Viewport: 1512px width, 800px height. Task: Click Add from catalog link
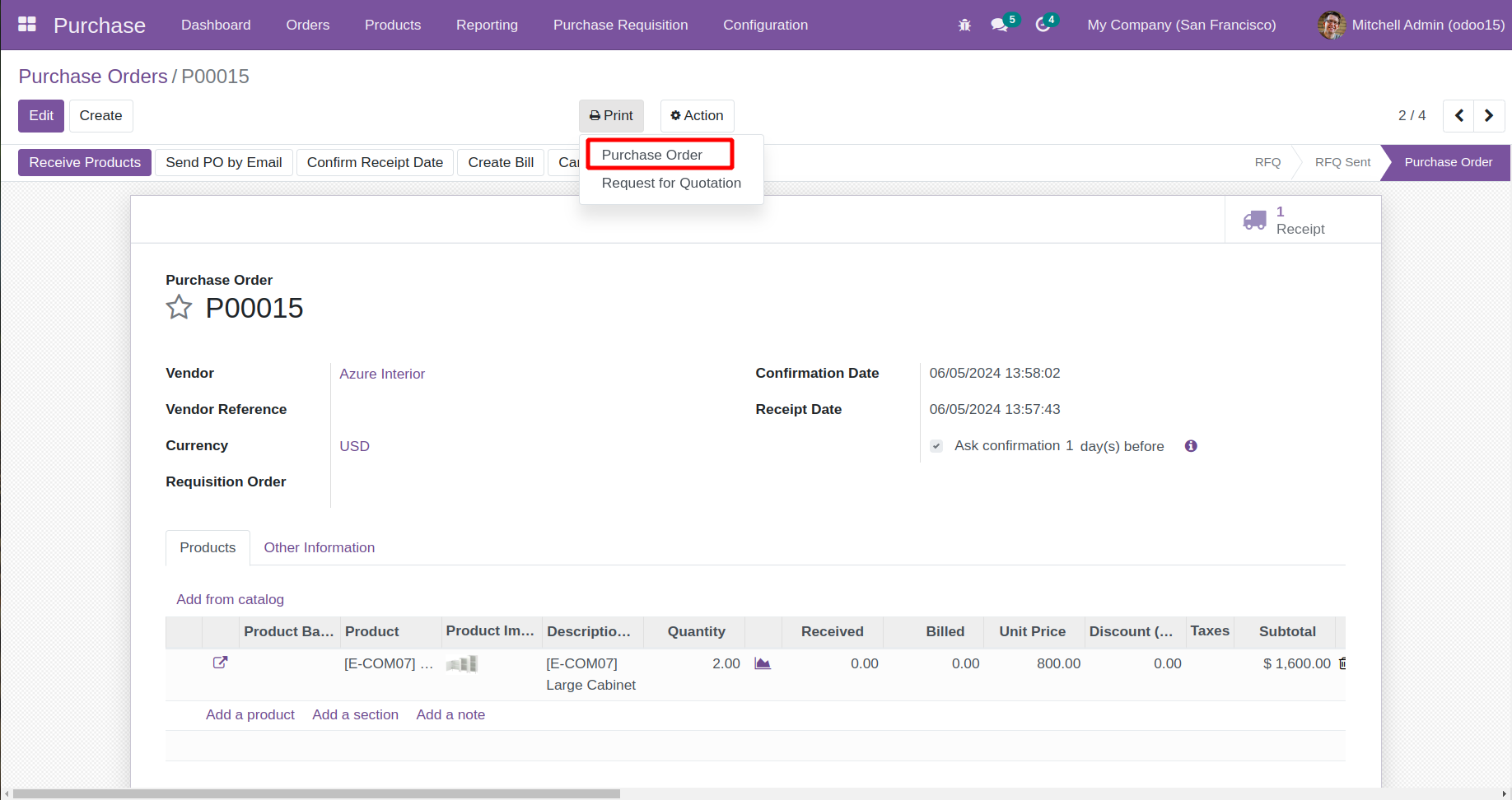(x=230, y=599)
